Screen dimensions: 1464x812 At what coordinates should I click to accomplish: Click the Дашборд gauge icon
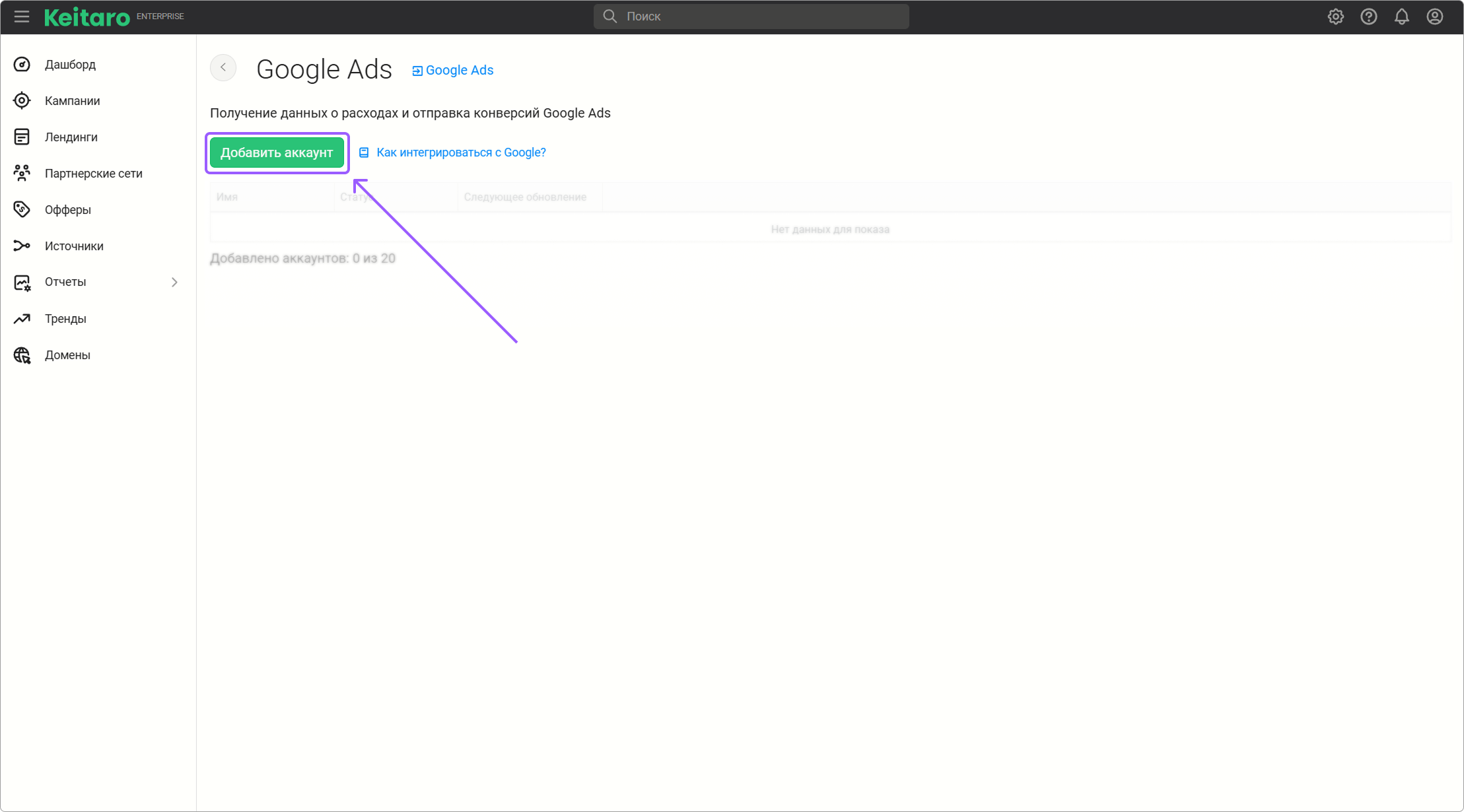click(x=22, y=64)
